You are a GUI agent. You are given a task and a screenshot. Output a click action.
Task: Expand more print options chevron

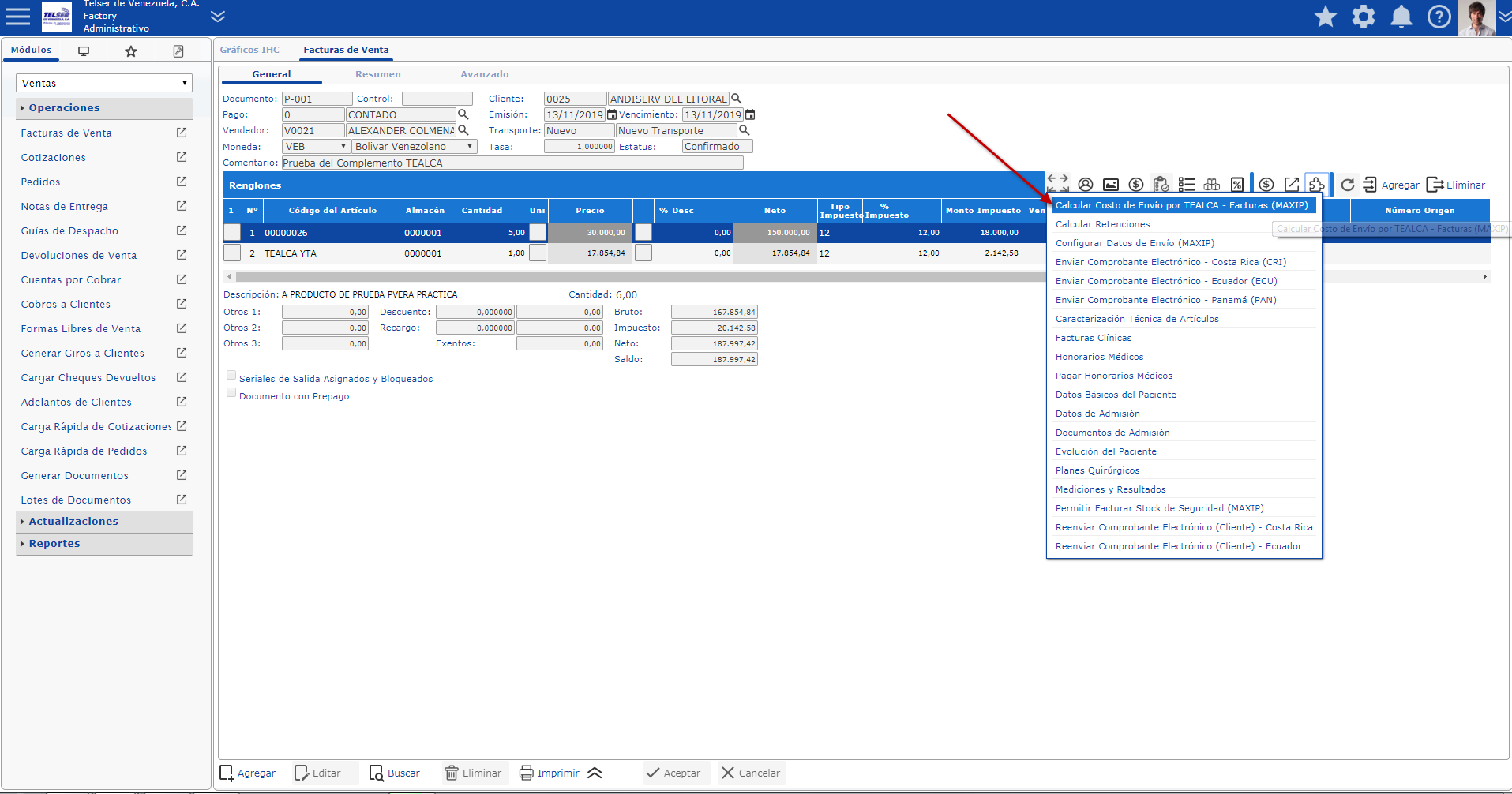pyautogui.click(x=595, y=773)
